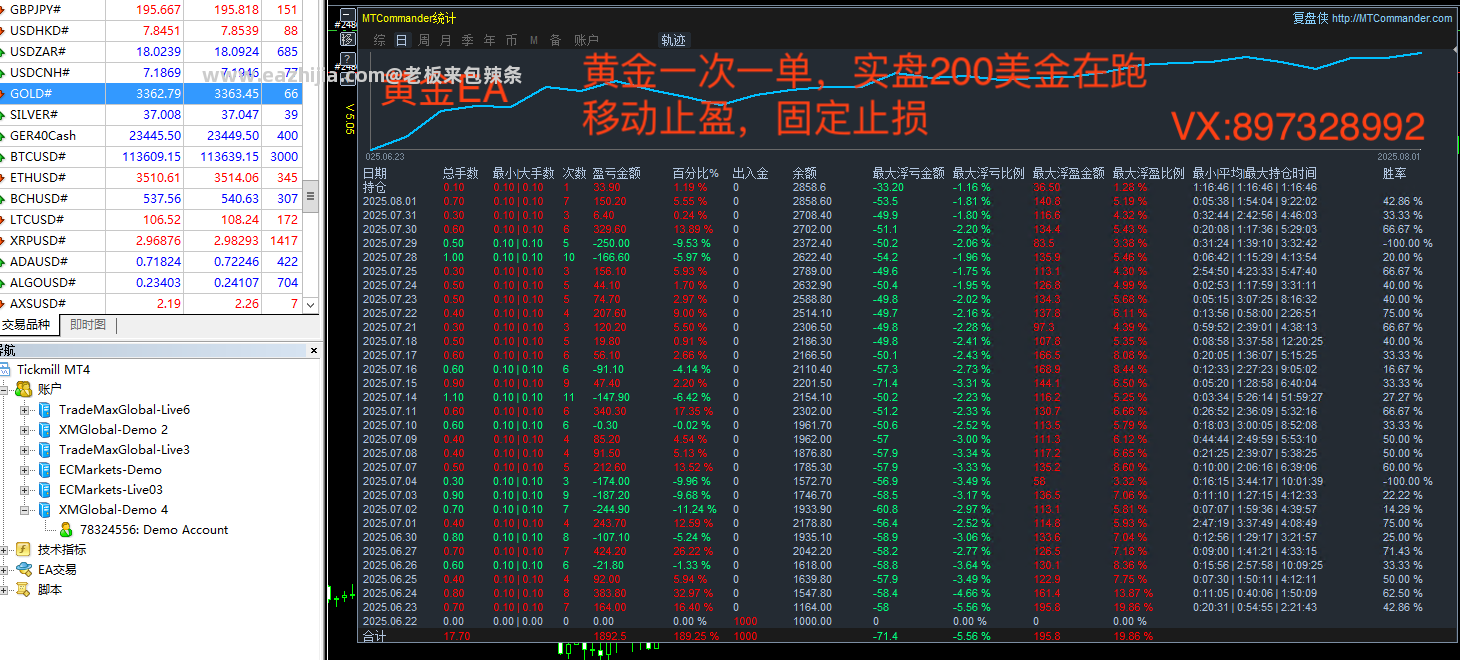
Task: Click the GOLD# symbol arrow icon
Action: [x=2, y=93]
